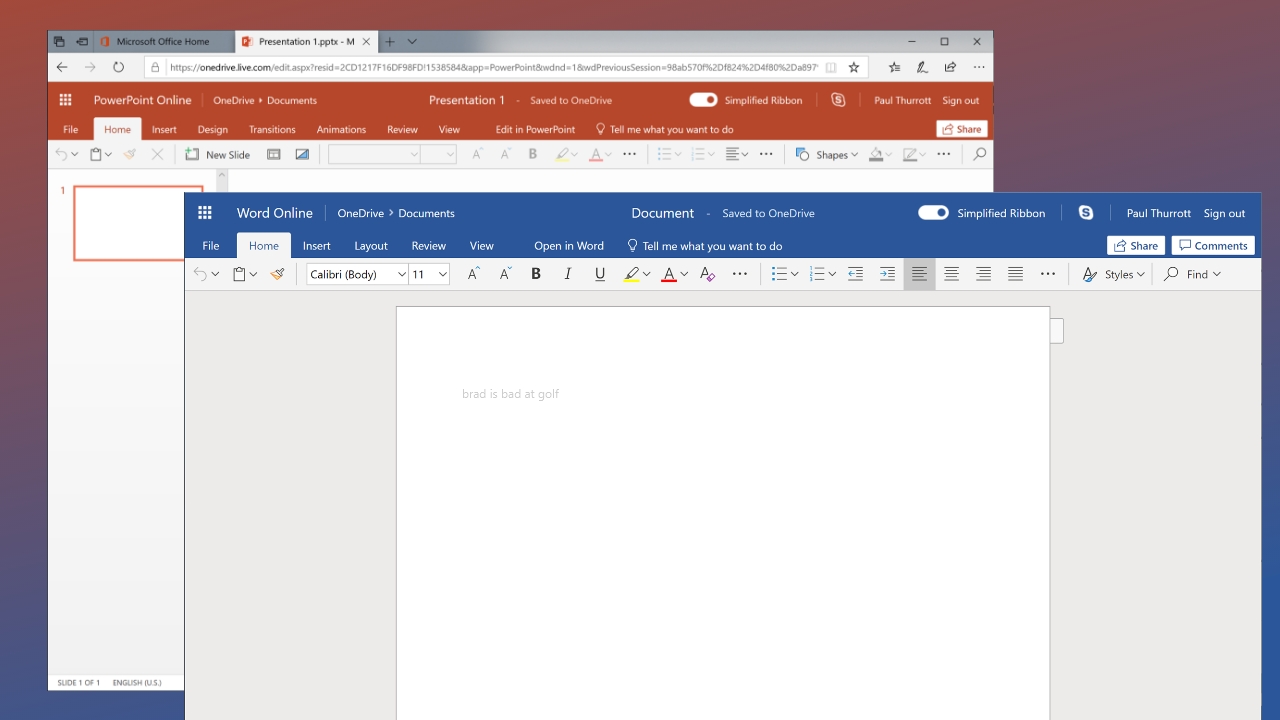1280x720 pixels.
Task: Switch to View tab in Word
Action: [x=482, y=246]
